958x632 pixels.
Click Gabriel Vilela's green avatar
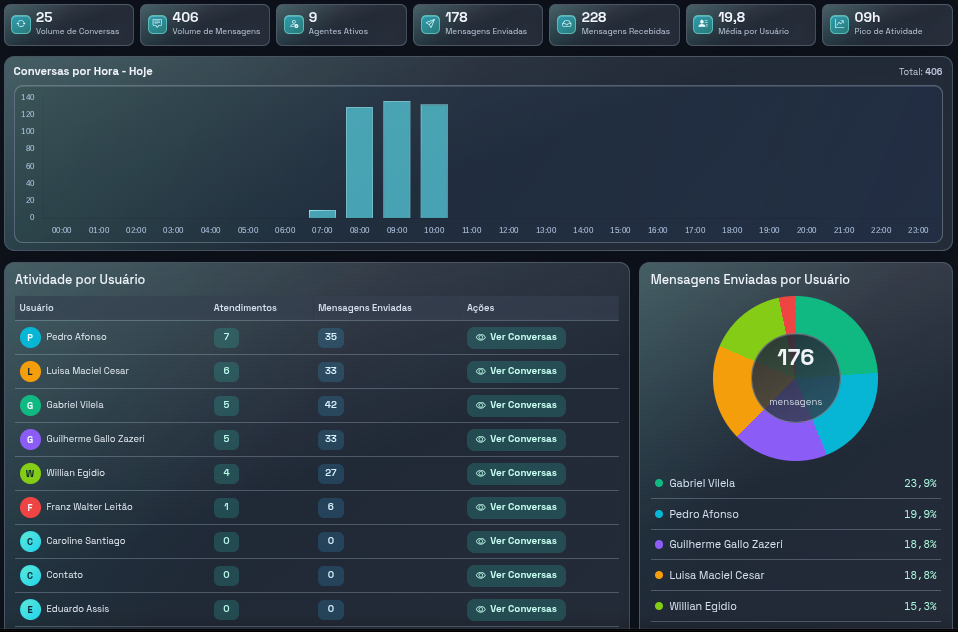pos(30,405)
